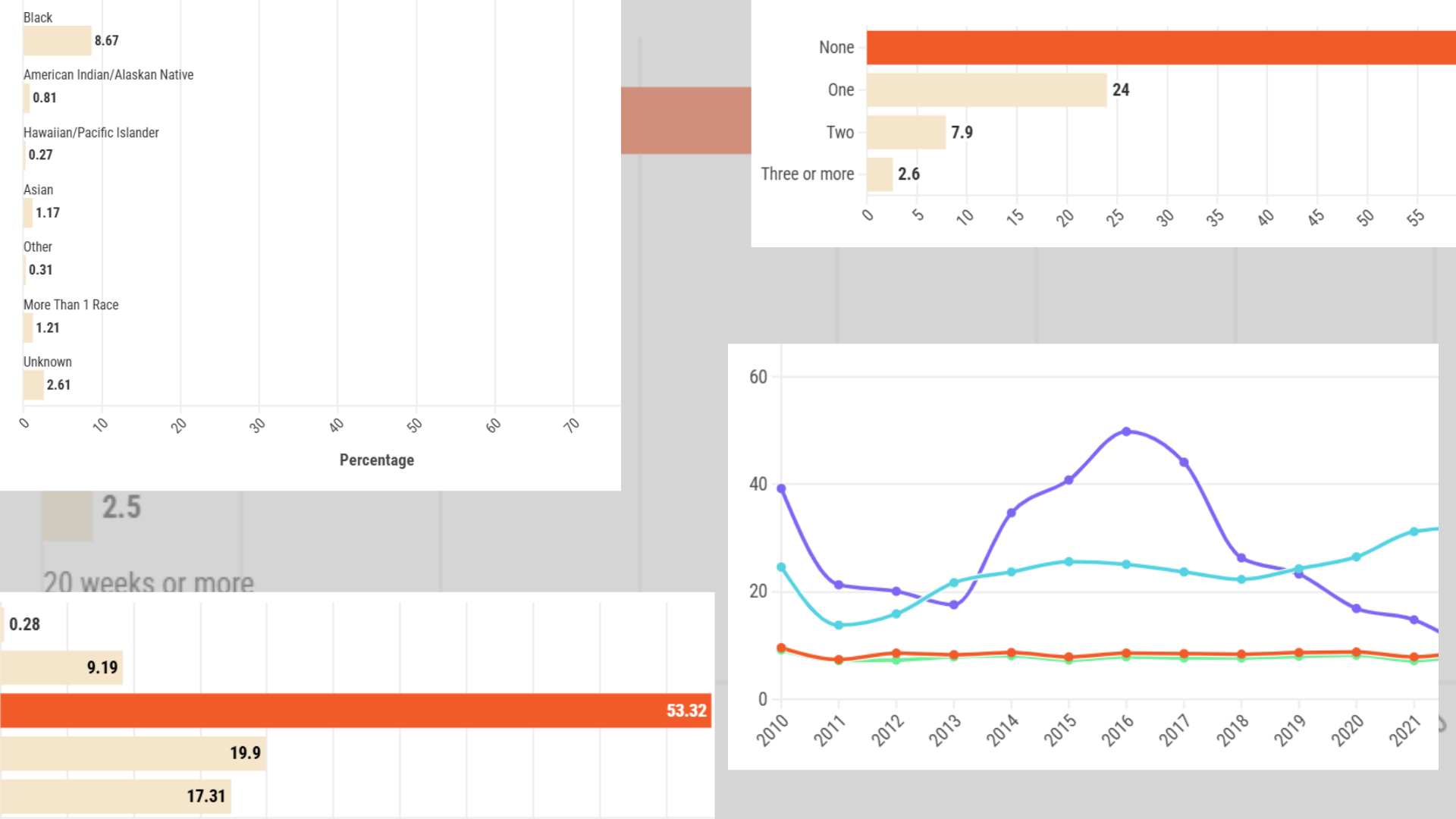The height and width of the screenshot is (819, 1456).
Task: Click the purple data point at 2020
Action: tap(1357, 609)
